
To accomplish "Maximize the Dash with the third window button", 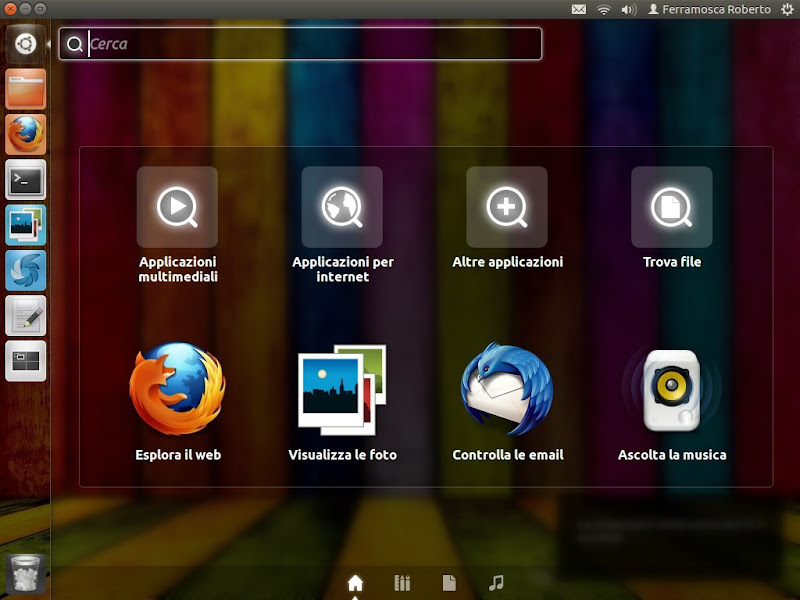I will [40, 9].
